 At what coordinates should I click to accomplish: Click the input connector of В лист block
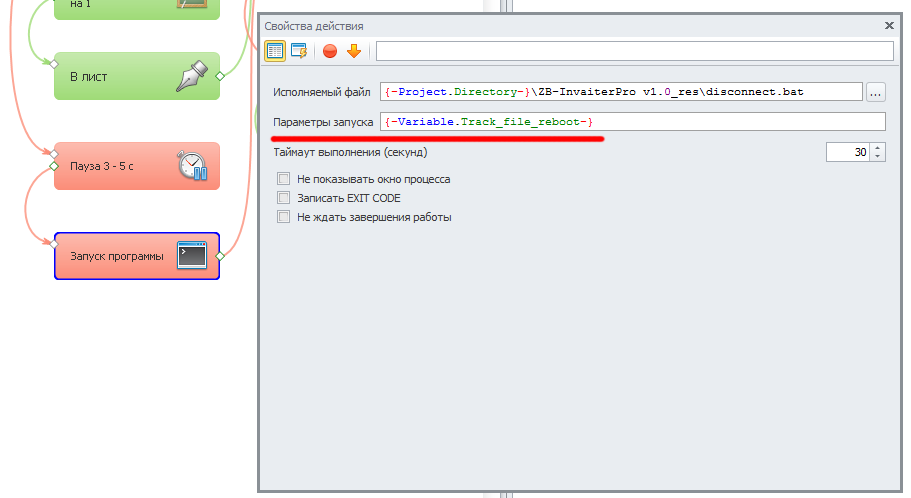(54, 64)
